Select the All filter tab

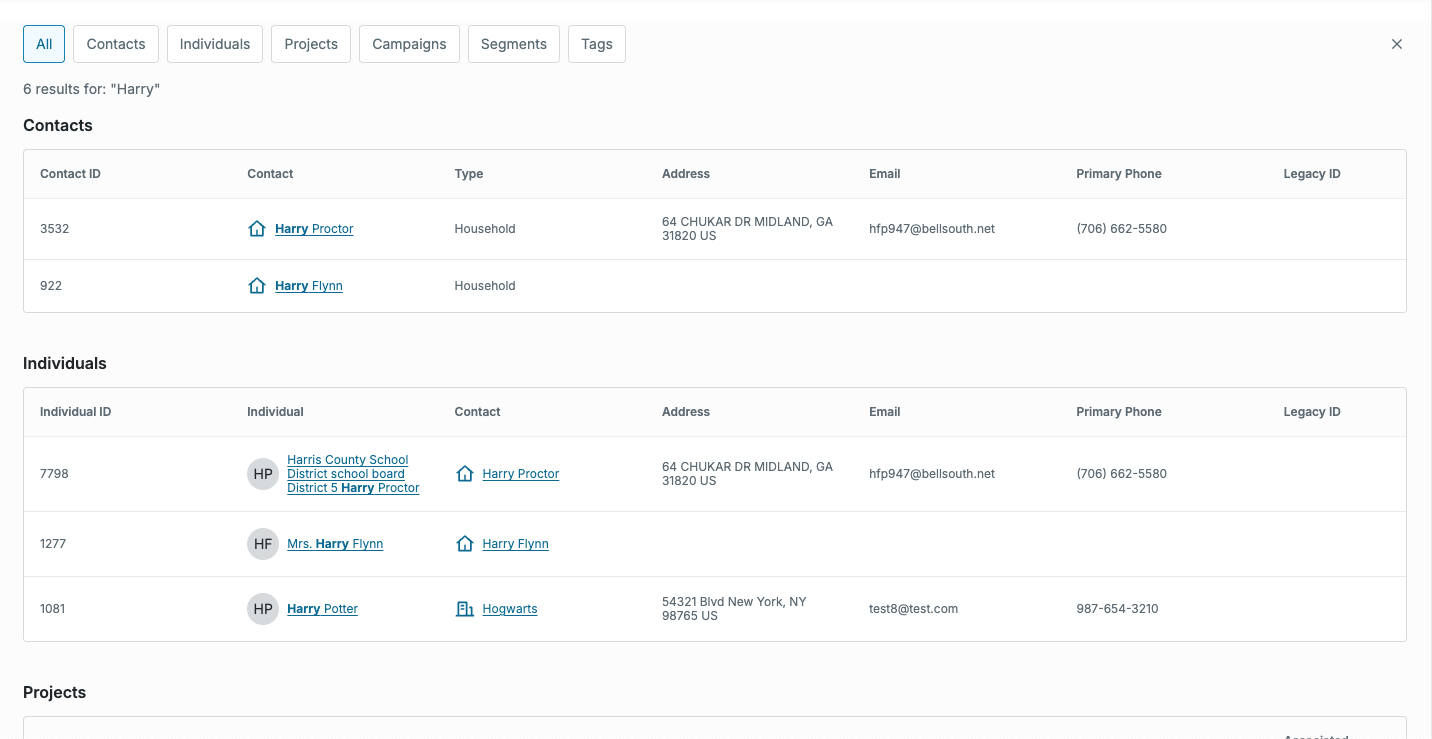point(44,44)
